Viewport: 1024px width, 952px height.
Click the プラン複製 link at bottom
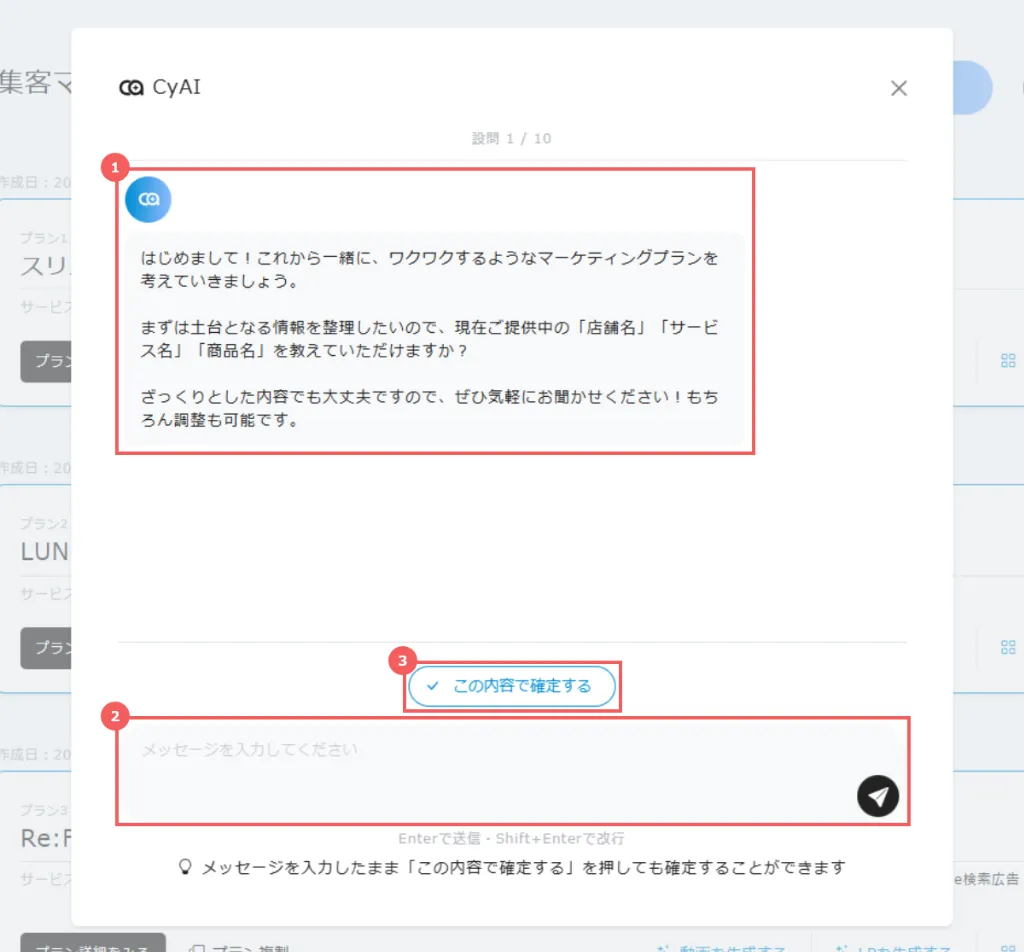(x=240, y=945)
